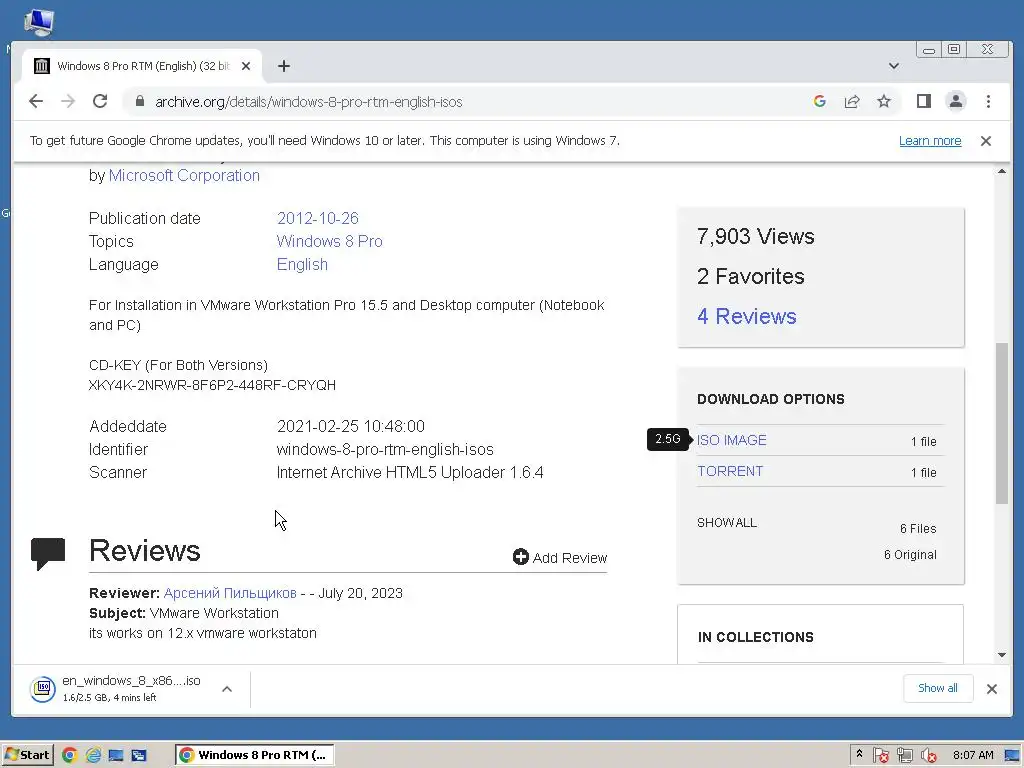Image resolution: width=1024 pixels, height=768 pixels.
Task: Click the forward navigation arrow
Action: point(68,101)
